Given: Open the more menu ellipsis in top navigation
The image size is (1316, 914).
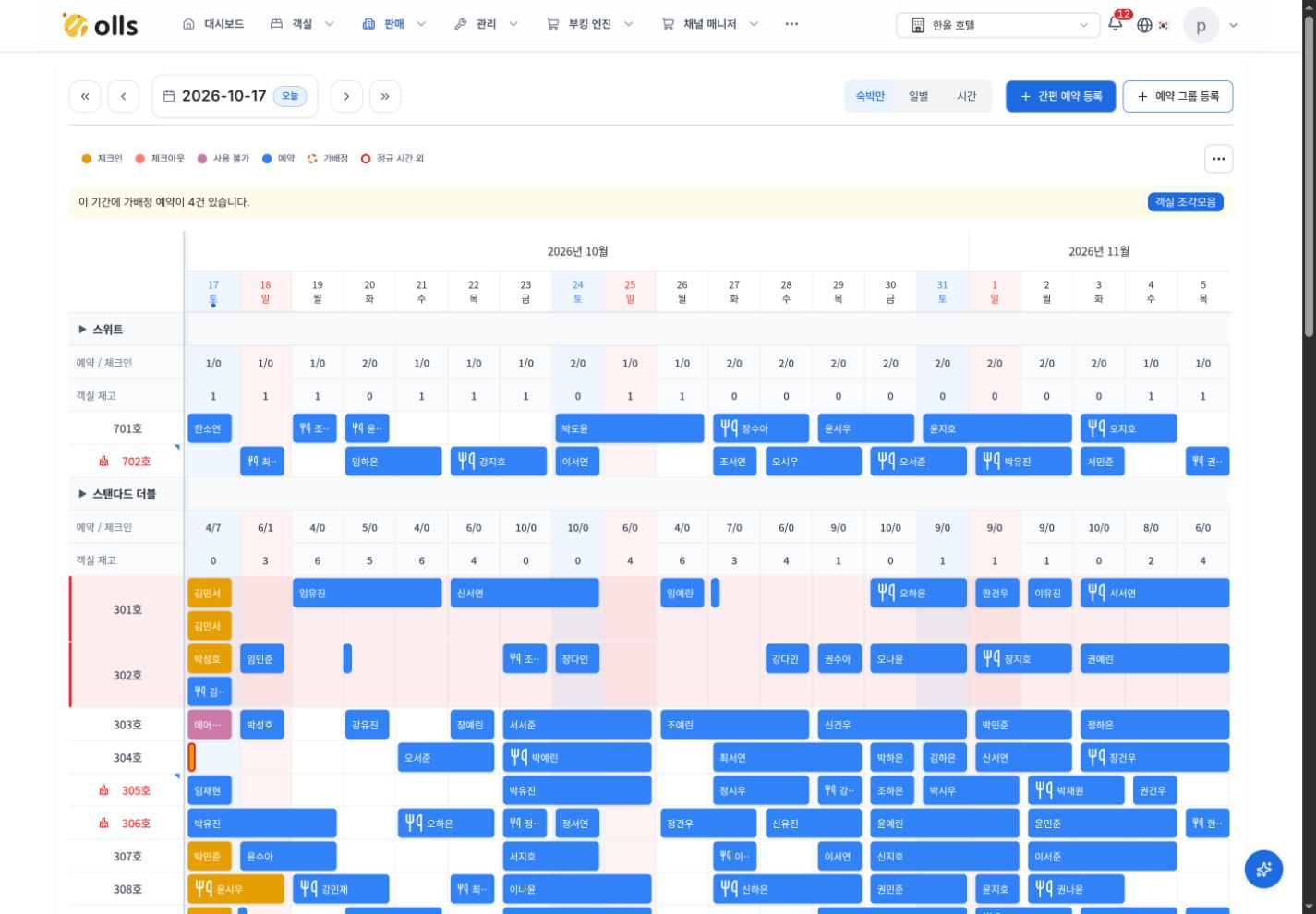Looking at the screenshot, I should click(791, 24).
